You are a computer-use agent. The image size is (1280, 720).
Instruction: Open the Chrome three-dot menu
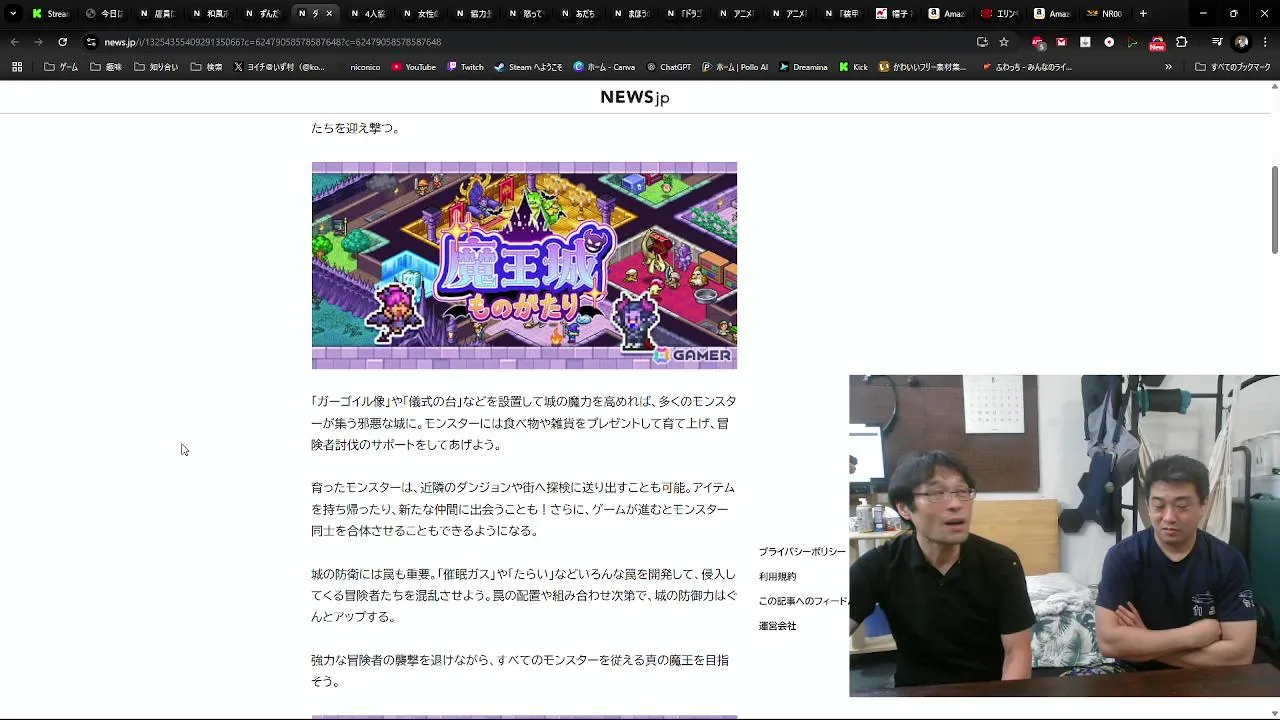pyautogui.click(x=1266, y=42)
